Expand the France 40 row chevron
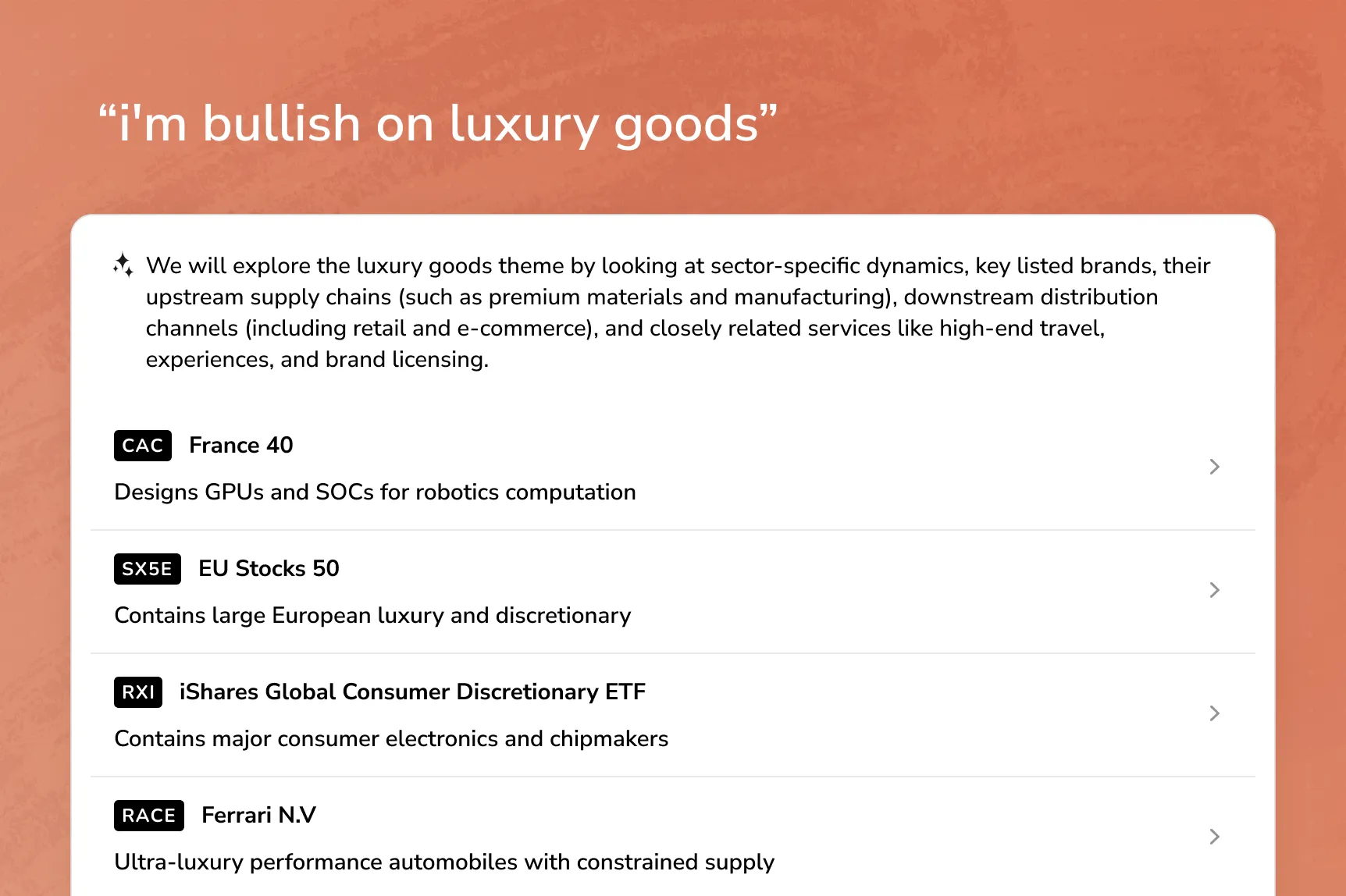 click(x=1214, y=467)
